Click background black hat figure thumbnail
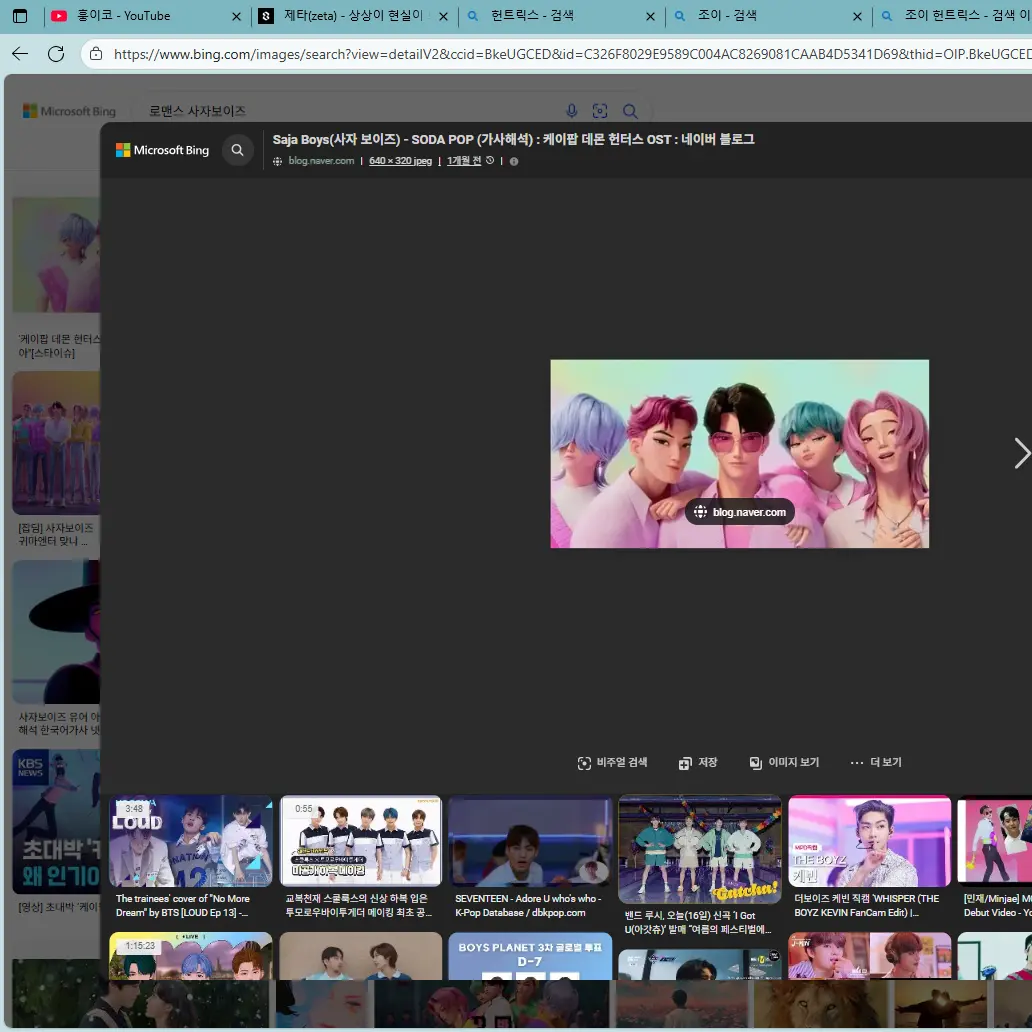The width and height of the screenshot is (1032, 1032). coord(56,632)
